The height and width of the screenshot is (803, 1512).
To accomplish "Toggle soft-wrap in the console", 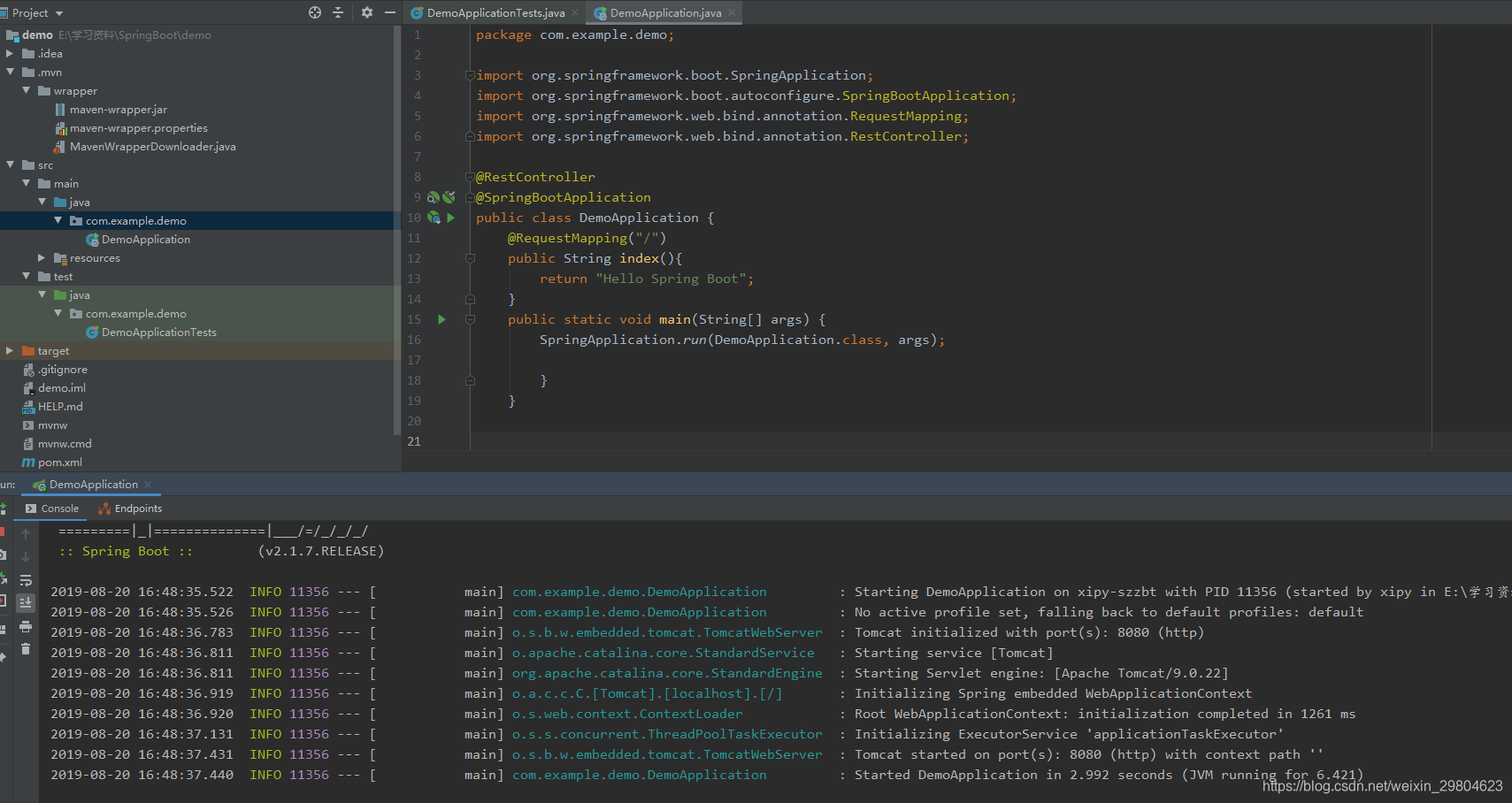I will [26, 580].
